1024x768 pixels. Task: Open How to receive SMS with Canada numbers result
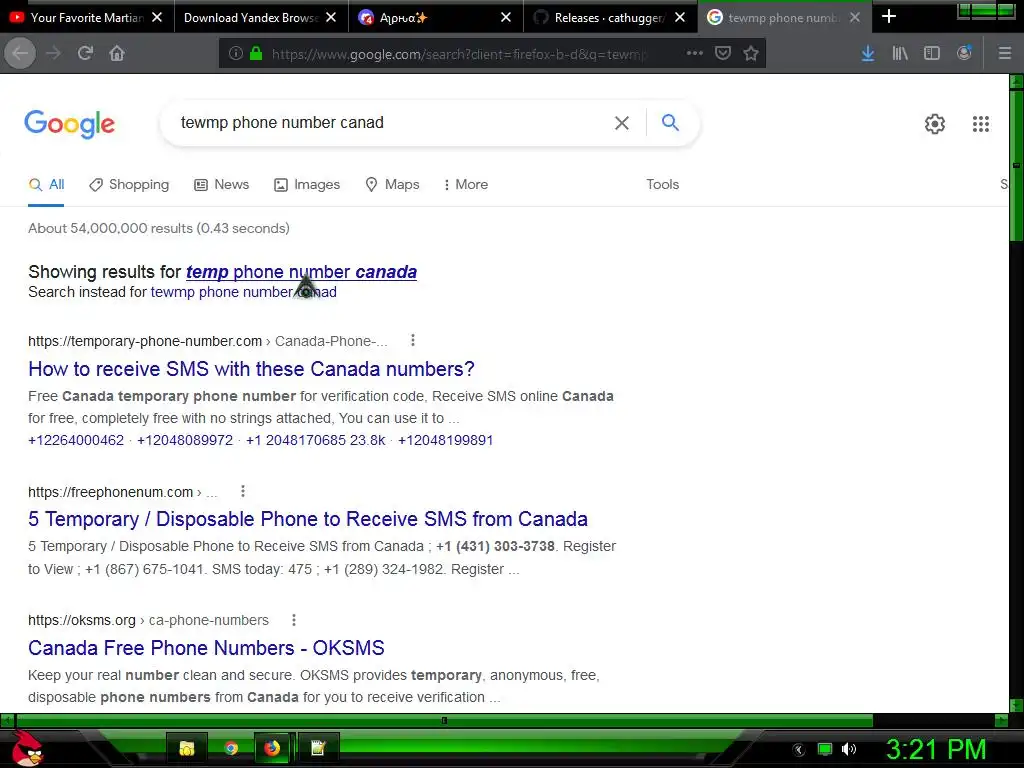pyautogui.click(x=251, y=369)
